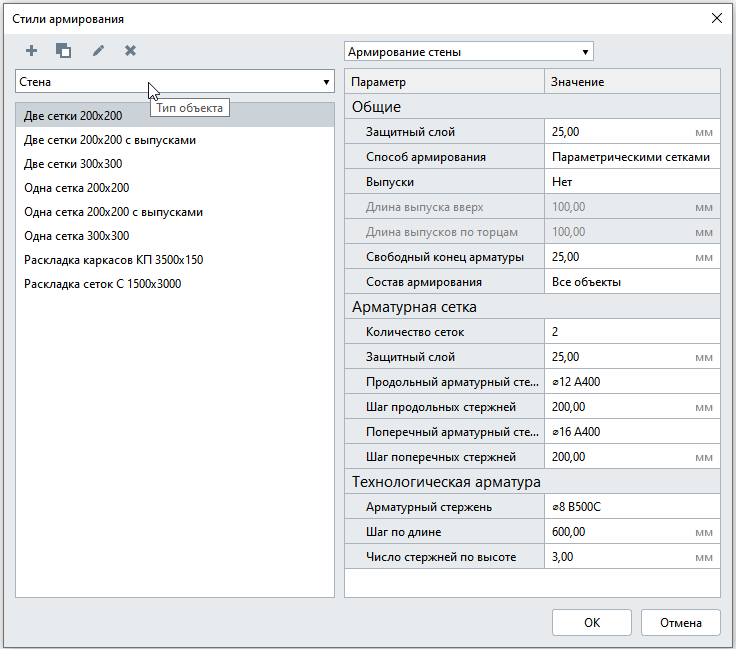Click the duplicate style icon
This screenshot has height=649, width=736.
tap(63, 50)
